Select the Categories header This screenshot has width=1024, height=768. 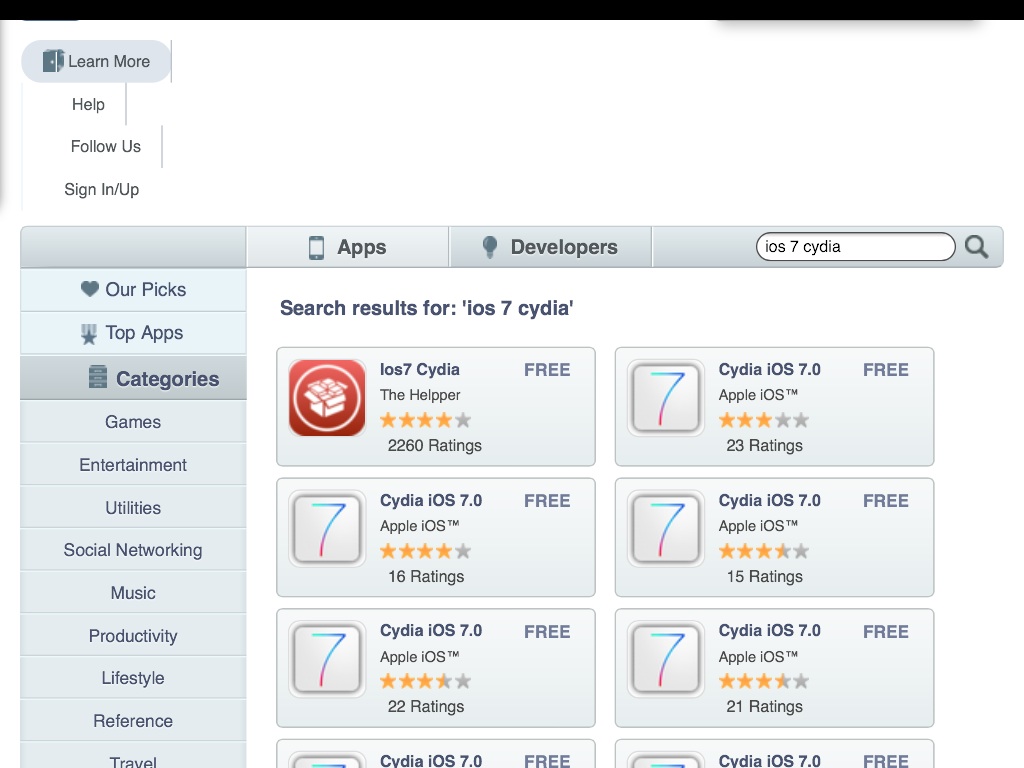coord(133,377)
